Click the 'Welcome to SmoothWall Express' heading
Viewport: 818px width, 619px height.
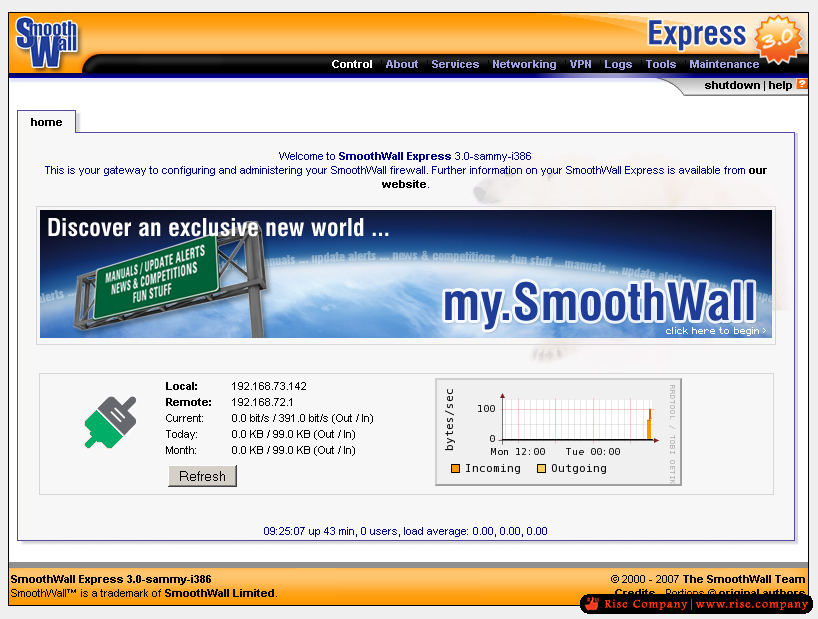(405, 156)
